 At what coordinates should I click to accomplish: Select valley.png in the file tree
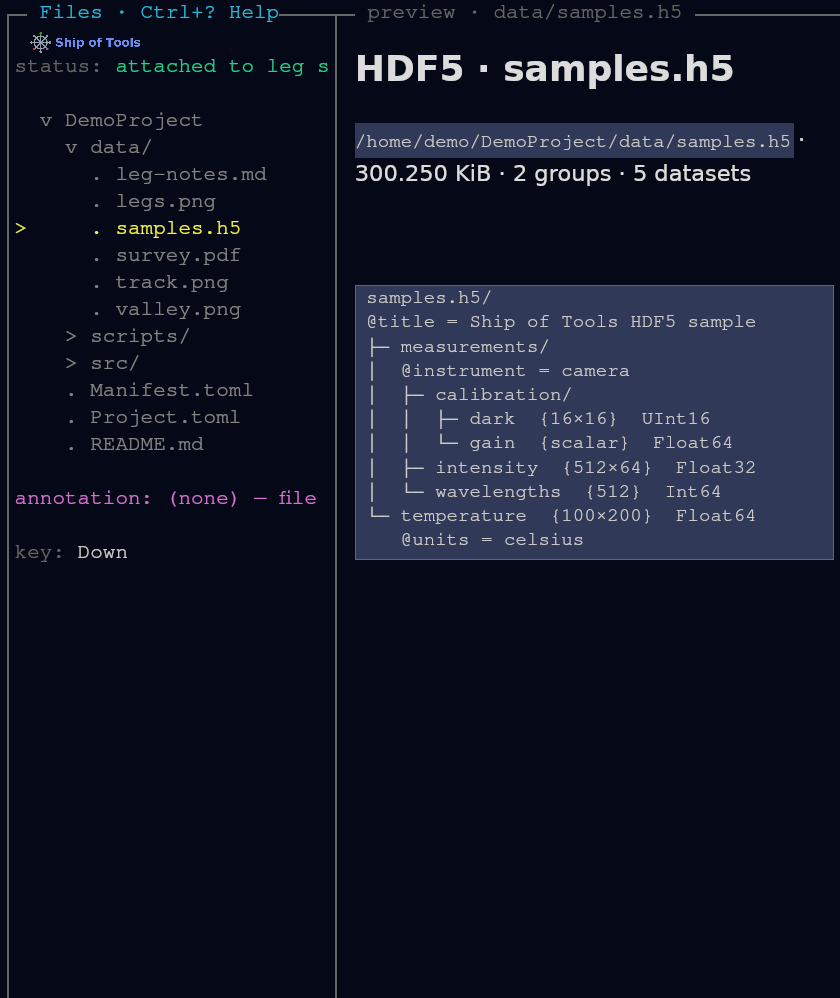178,310
